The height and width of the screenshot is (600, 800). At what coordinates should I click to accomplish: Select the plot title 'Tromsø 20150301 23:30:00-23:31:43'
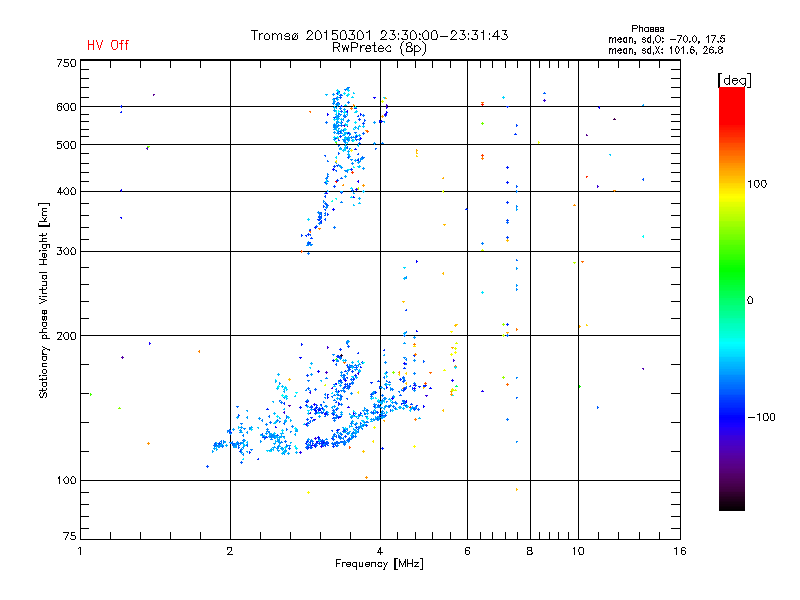379,35
